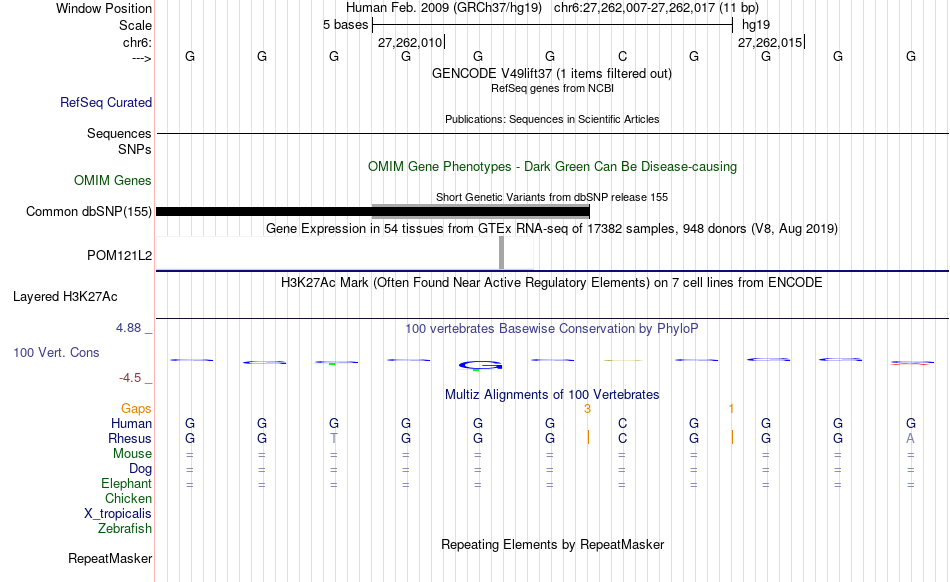Click 100 vertebrates Basewise Conservation title
Screen dimensions: 950x582
tap(551, 329)
